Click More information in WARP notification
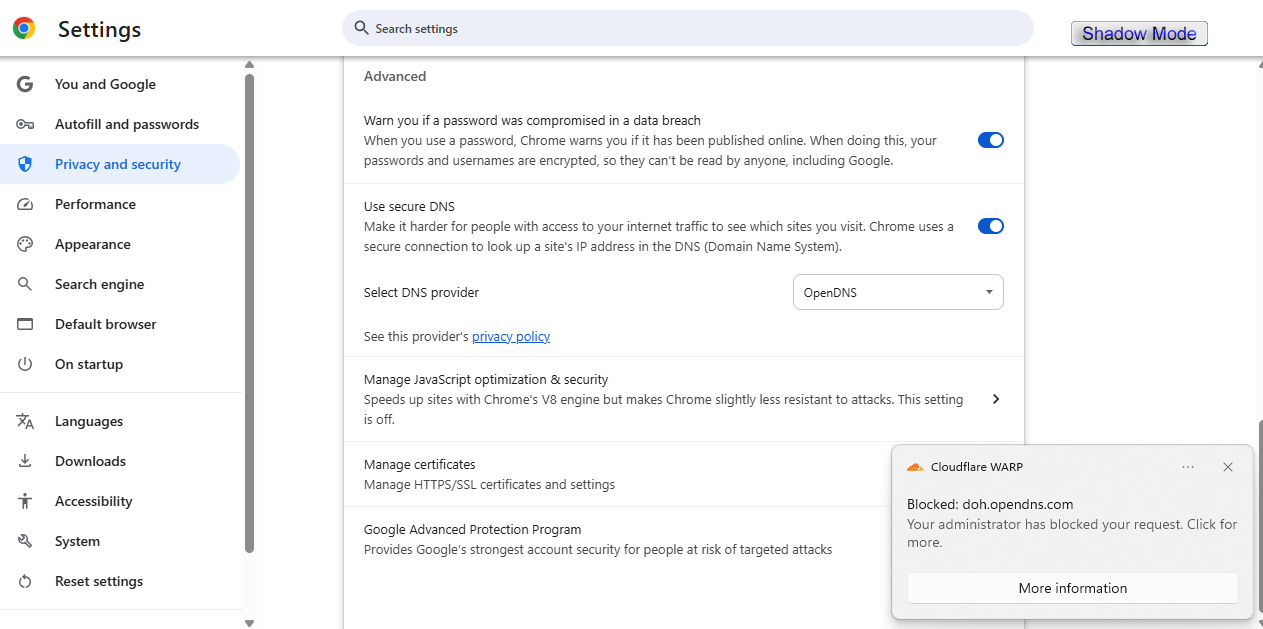Image resolution: width=1263 pixels, height=629 pixels. click(x=1072, y=588)
